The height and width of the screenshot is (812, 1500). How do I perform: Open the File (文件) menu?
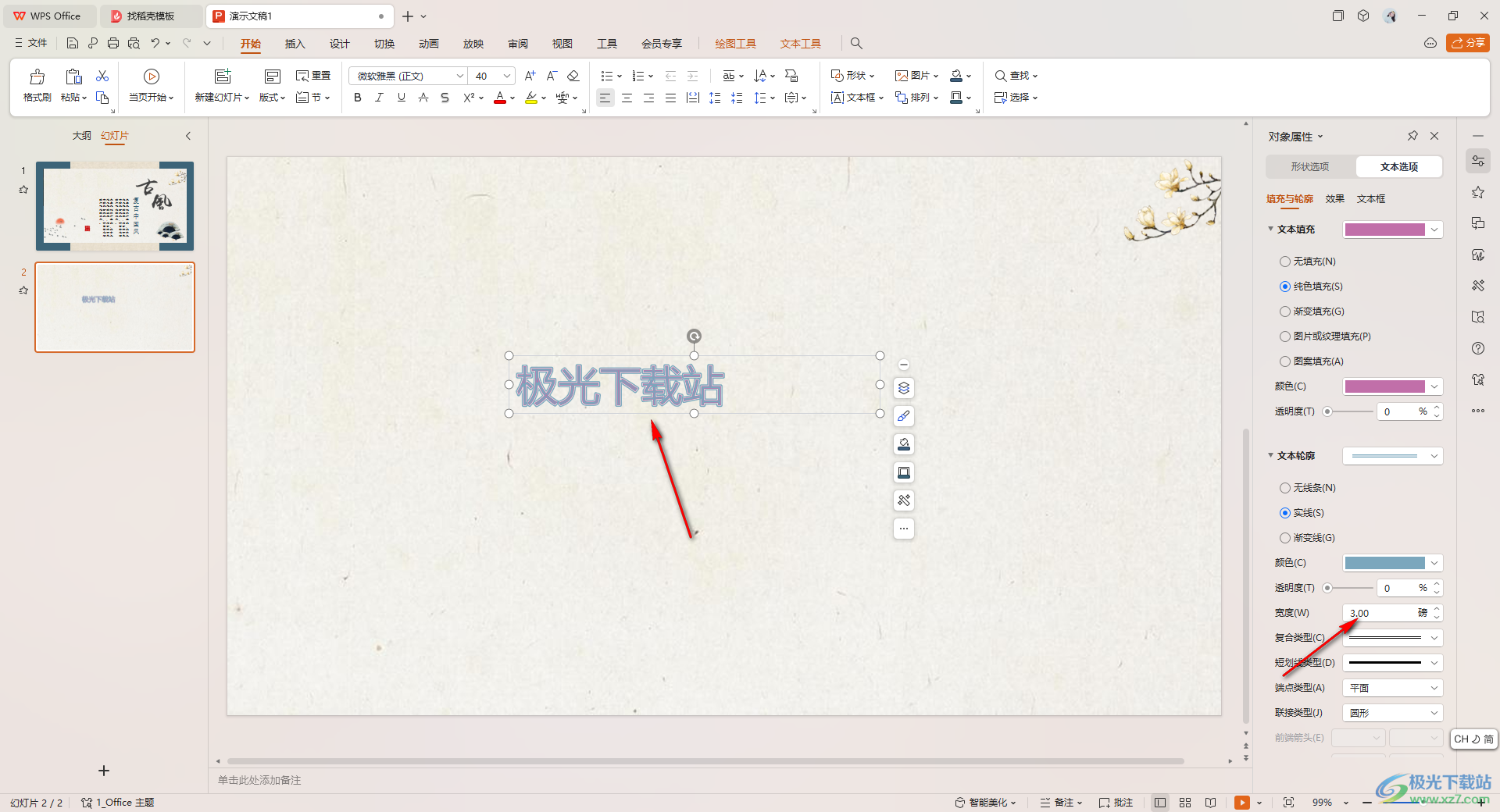tap(31, 43)
